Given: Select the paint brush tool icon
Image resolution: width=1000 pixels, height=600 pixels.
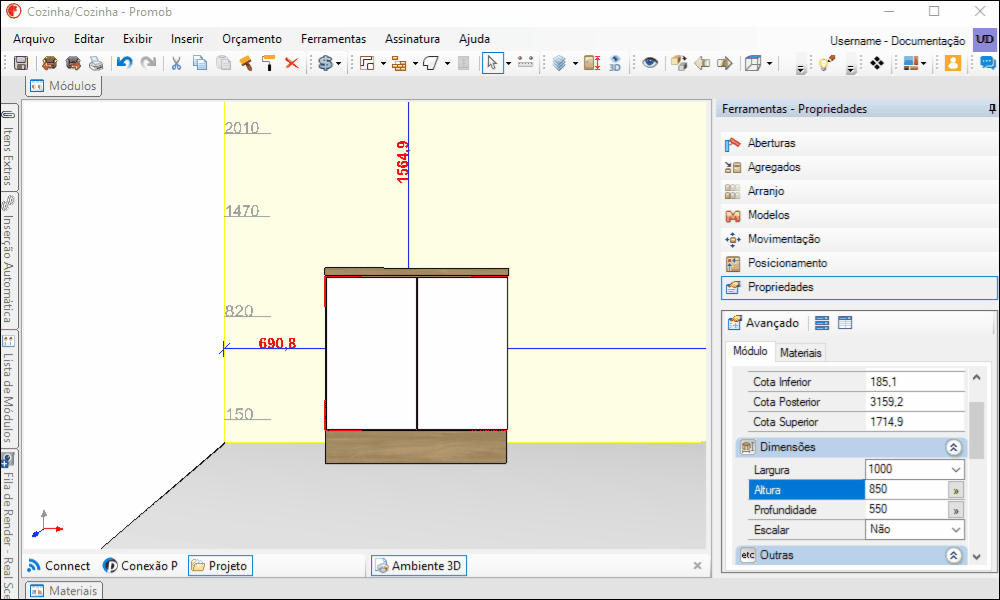Looking at the screenshot, I should (x=246, y=63).
